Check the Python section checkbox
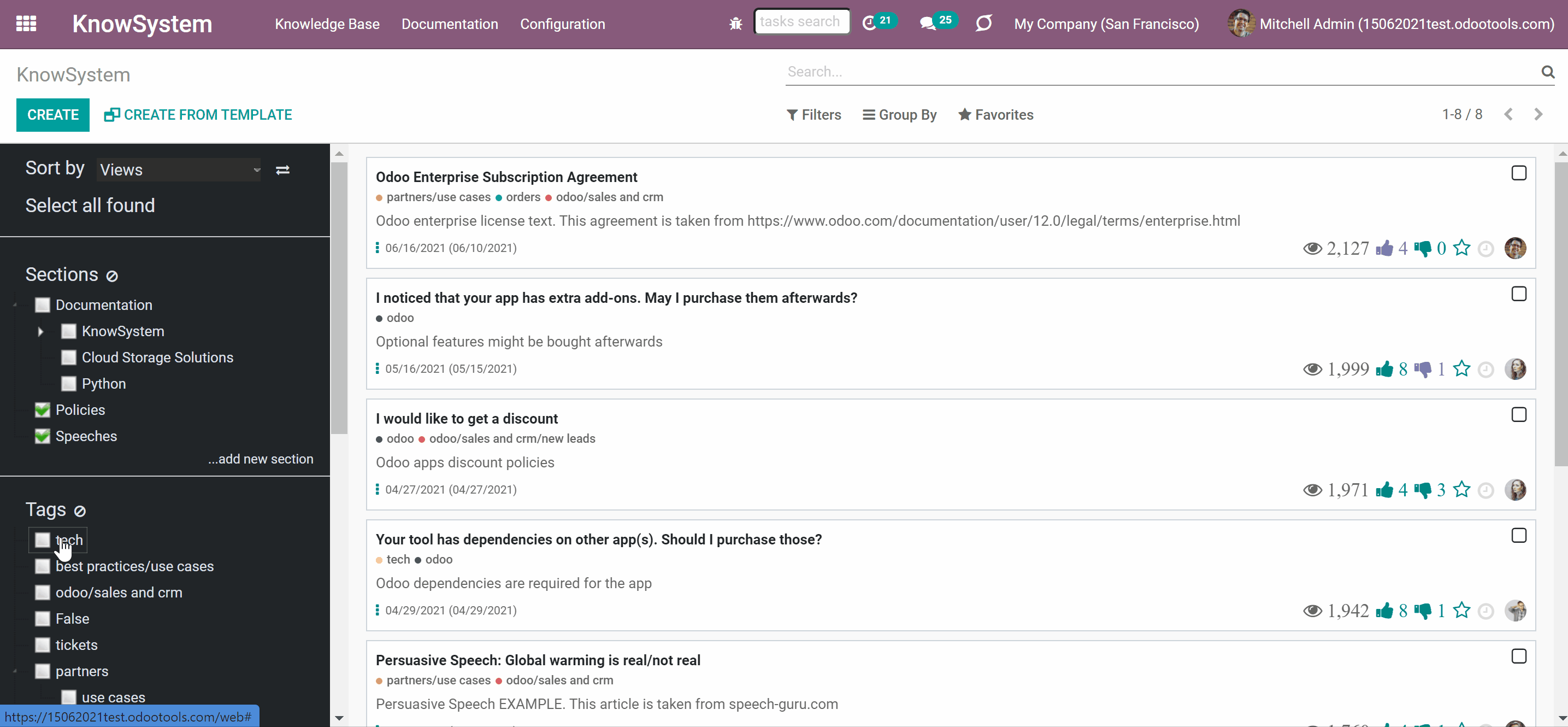Image resolution: width=1568 pixels, height=727 pixels. [68, 384]
